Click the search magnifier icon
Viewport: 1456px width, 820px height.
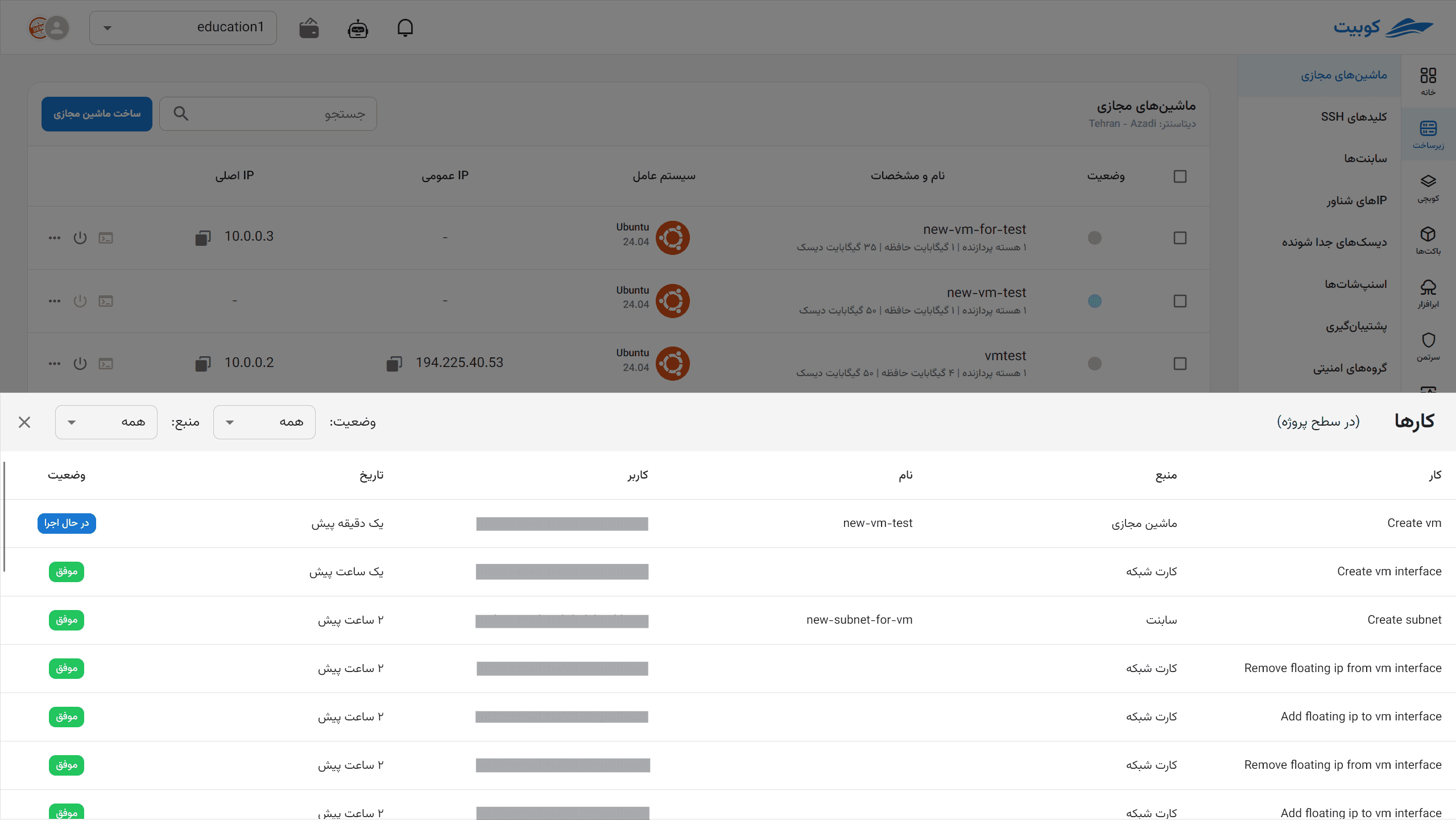point(181,113)
